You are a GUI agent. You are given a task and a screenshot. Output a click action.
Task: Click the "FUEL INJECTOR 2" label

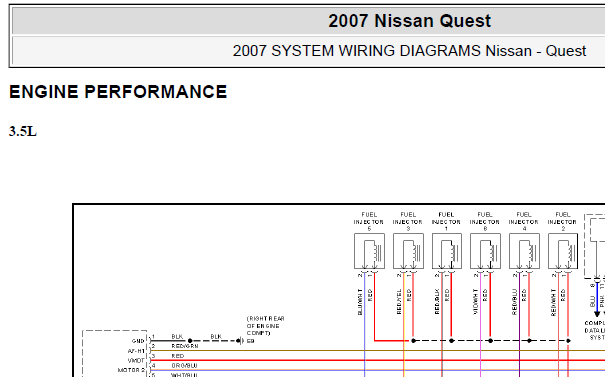tap(563, 221)
